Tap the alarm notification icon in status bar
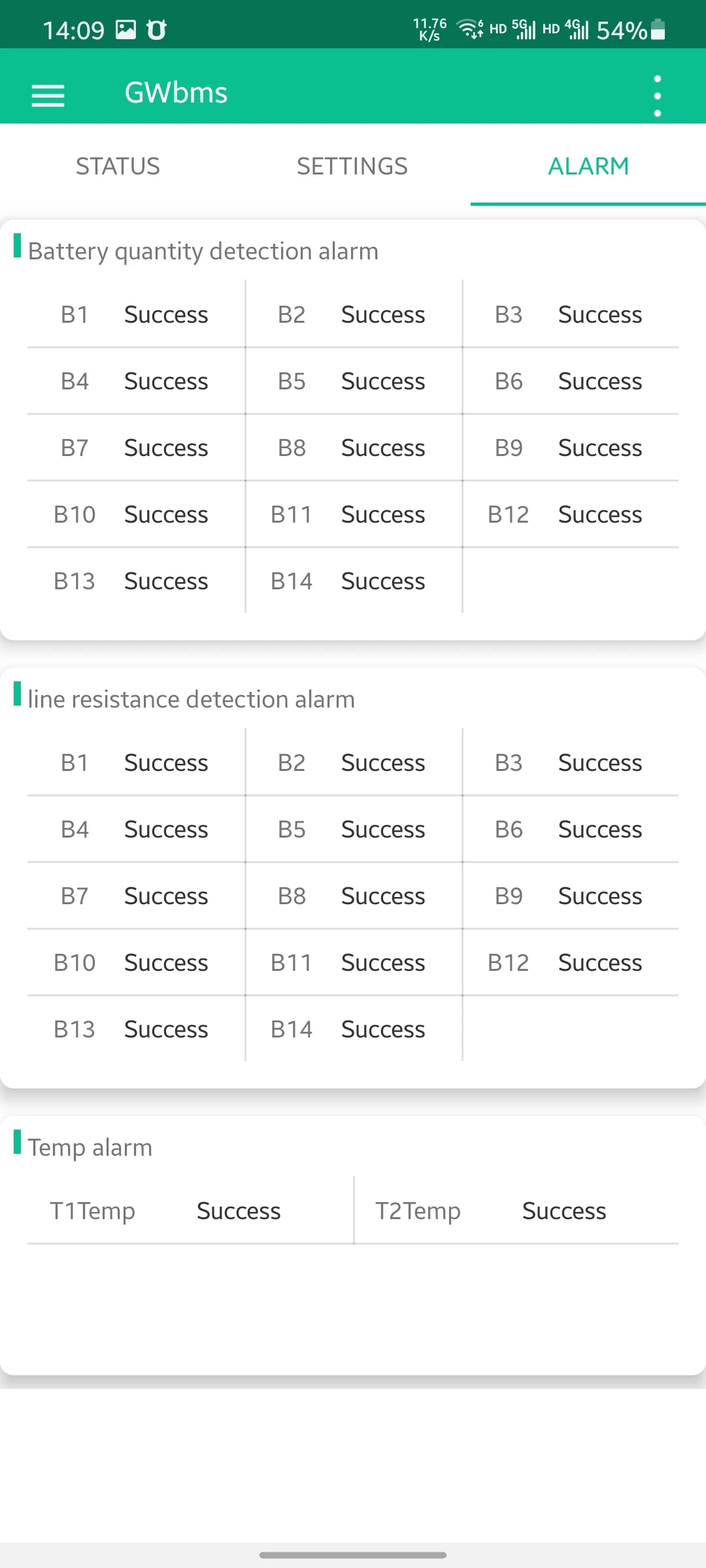The image size is (706, 1568). point(157,29)
